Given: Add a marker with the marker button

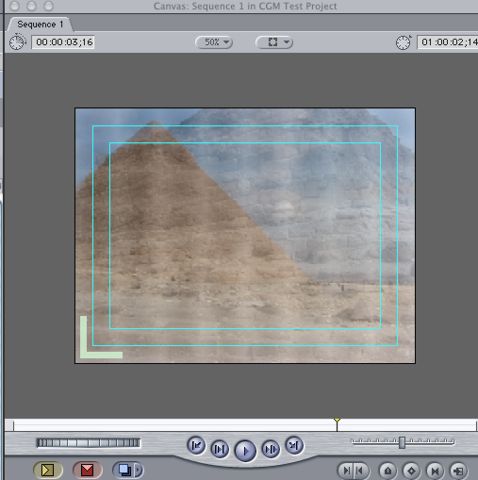Looking at the screenshot, I should pyautogui.click(x=388, y=471).
